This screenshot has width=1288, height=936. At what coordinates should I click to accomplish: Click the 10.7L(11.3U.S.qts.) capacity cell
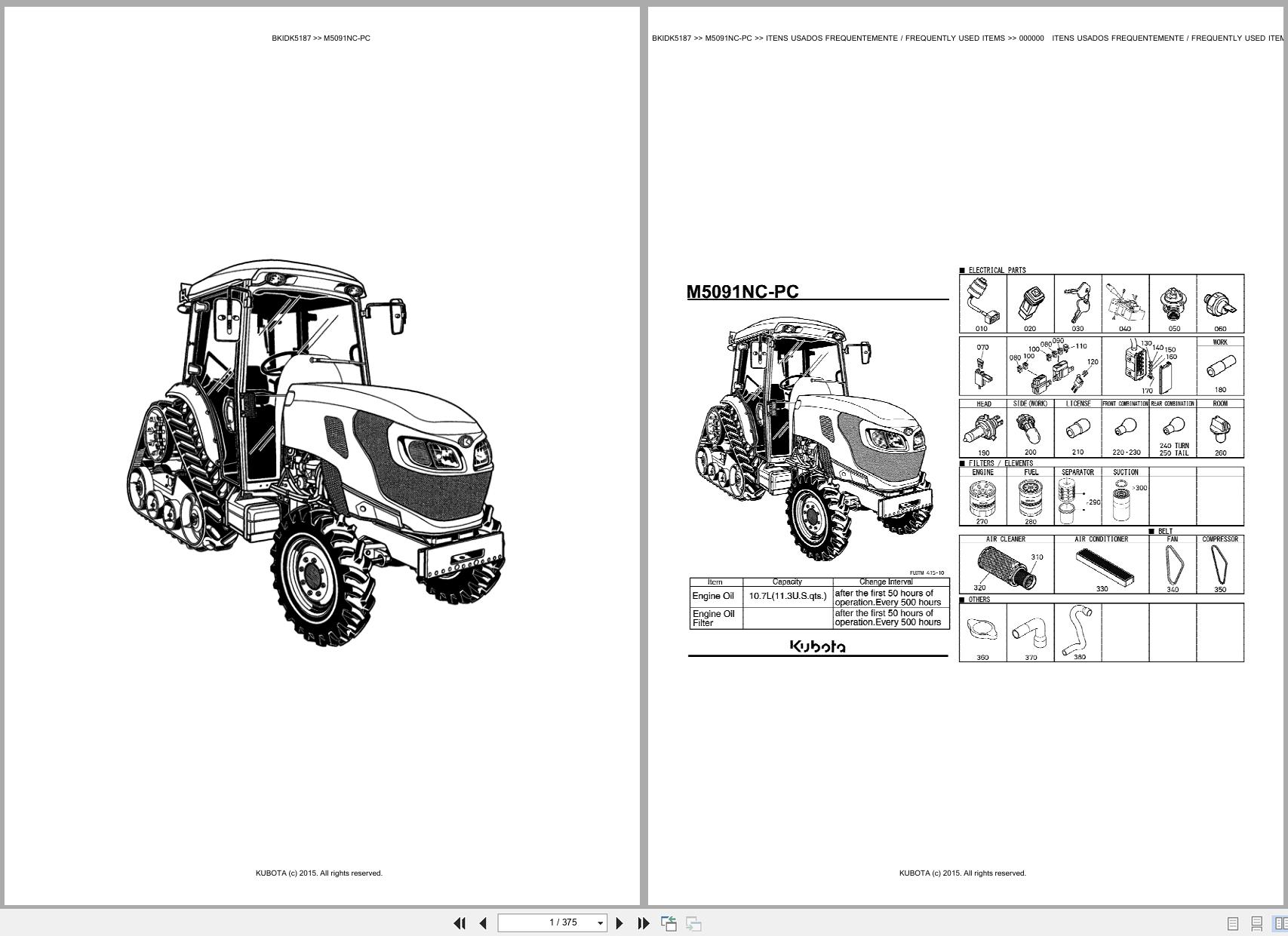pos(788,597)
